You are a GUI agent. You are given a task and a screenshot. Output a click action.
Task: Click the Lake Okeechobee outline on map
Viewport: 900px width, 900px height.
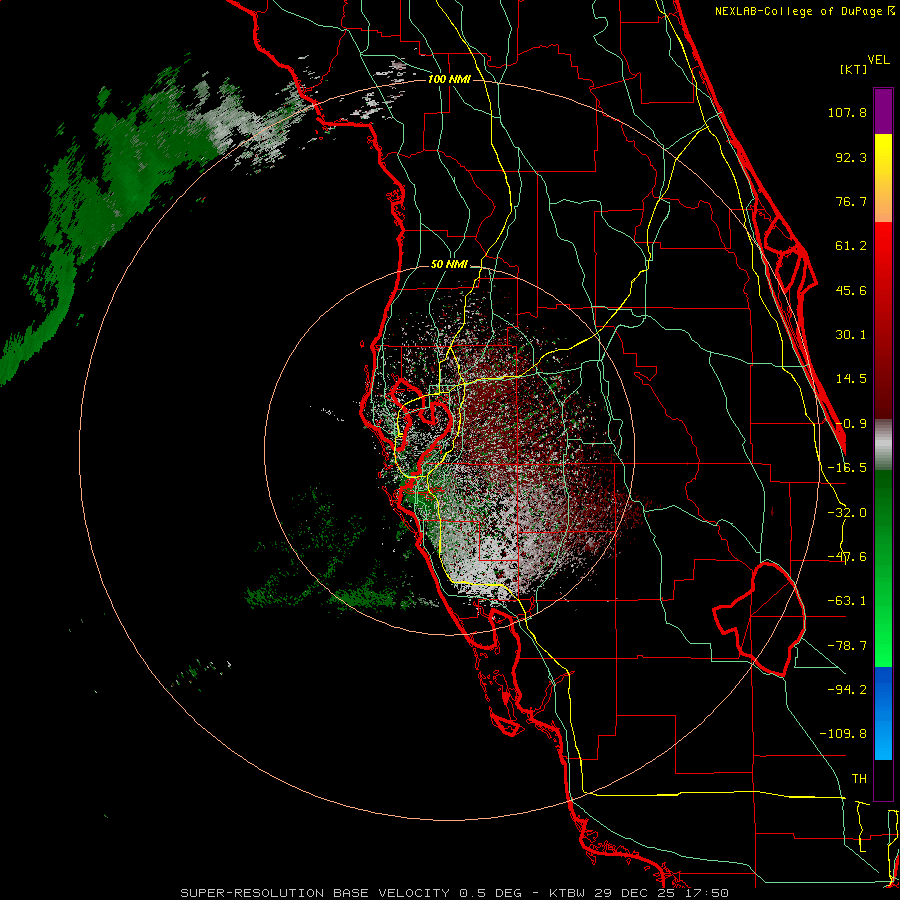pyautogui.click(x=759, y=619)
